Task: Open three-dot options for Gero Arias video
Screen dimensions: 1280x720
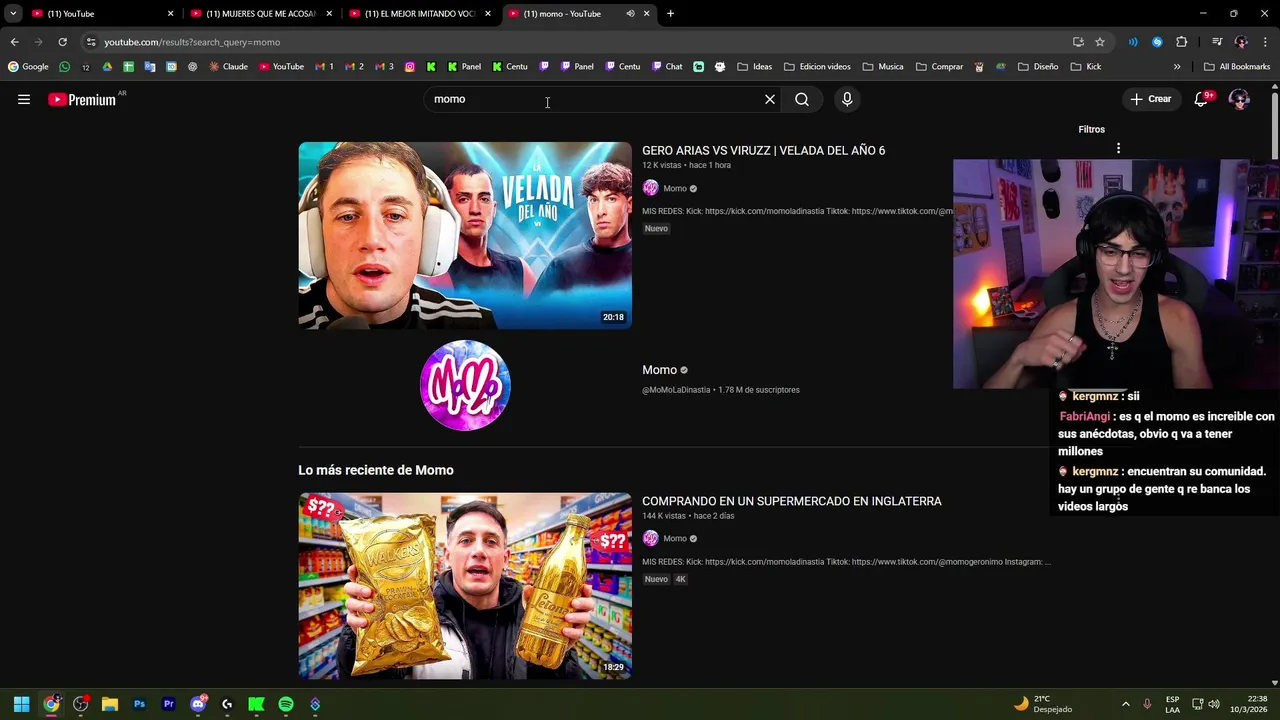Action: (1118, 148)
